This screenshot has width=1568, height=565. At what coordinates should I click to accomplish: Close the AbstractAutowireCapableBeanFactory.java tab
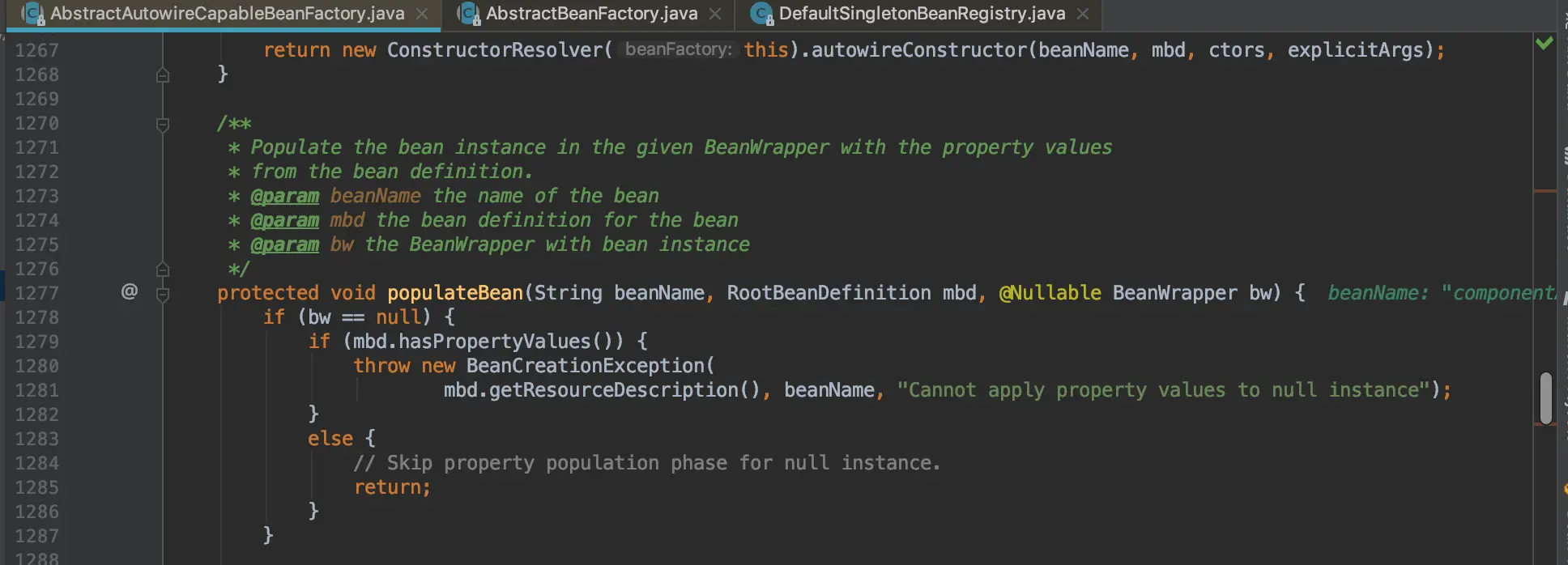pyautogui.click(x=422, y=14)
